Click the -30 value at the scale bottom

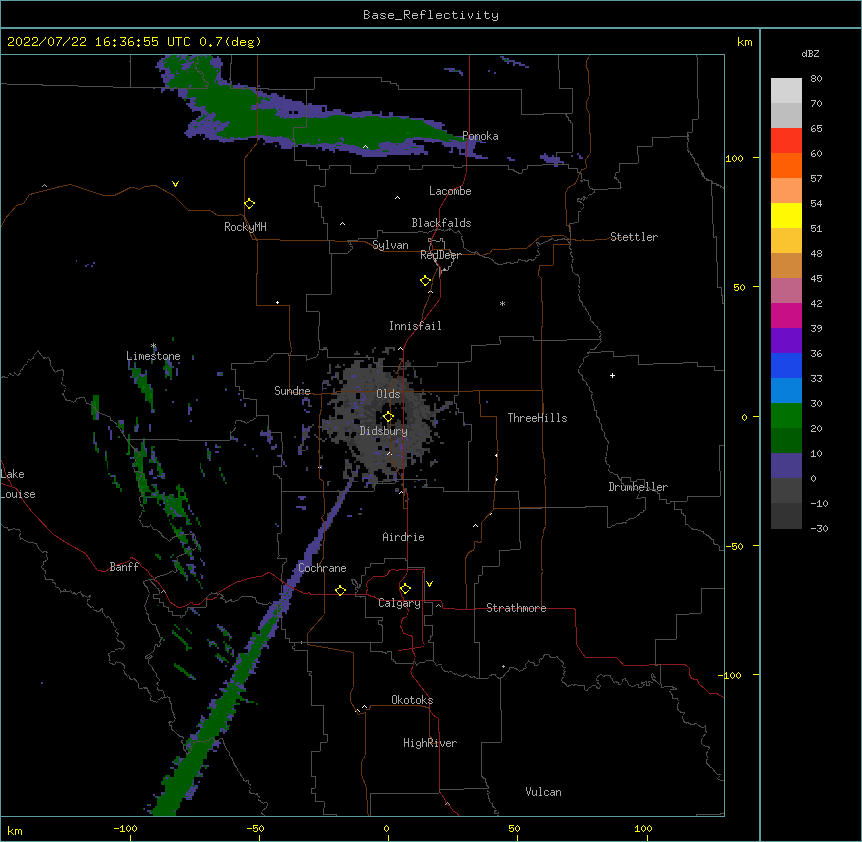pos(819,528)
